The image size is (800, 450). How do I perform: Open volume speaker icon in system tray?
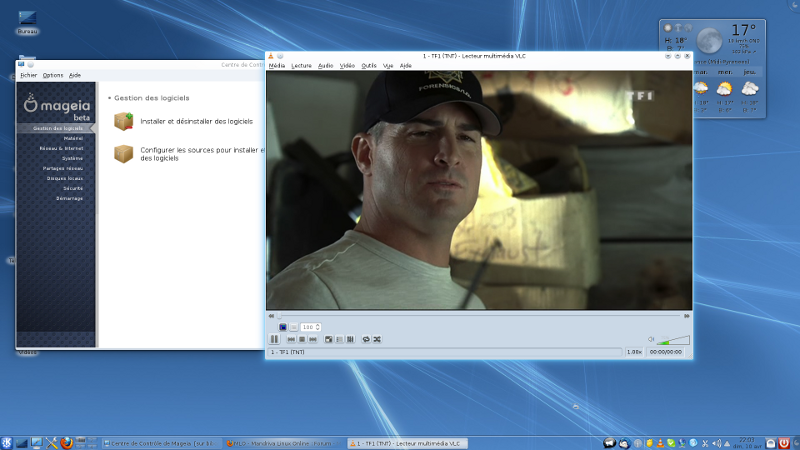coord(717,443)
